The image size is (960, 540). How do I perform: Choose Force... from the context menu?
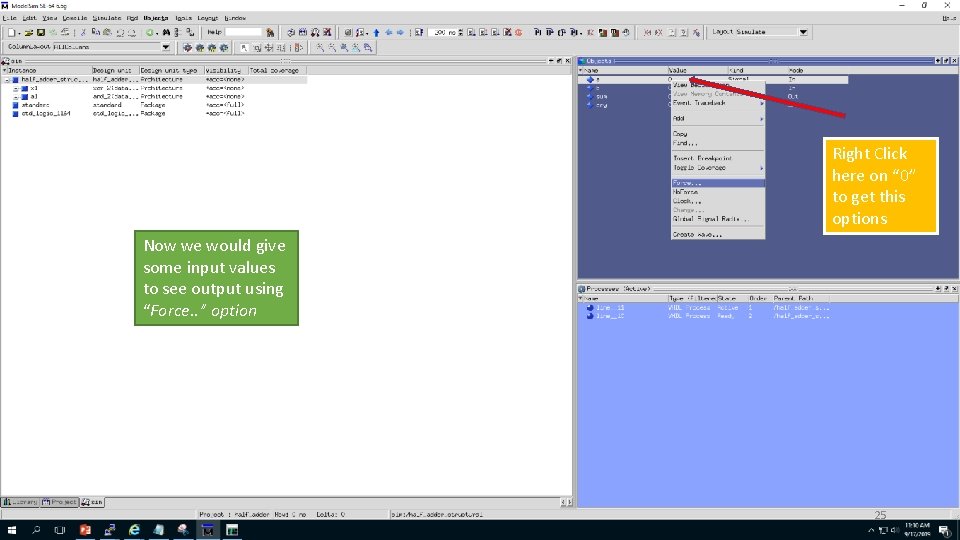point(718,183)
